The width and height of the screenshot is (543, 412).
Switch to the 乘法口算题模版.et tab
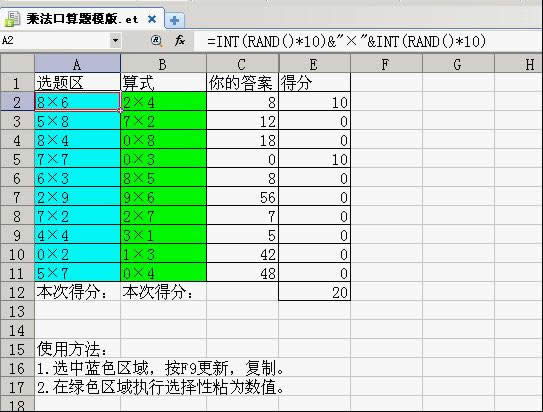point(82,19)
